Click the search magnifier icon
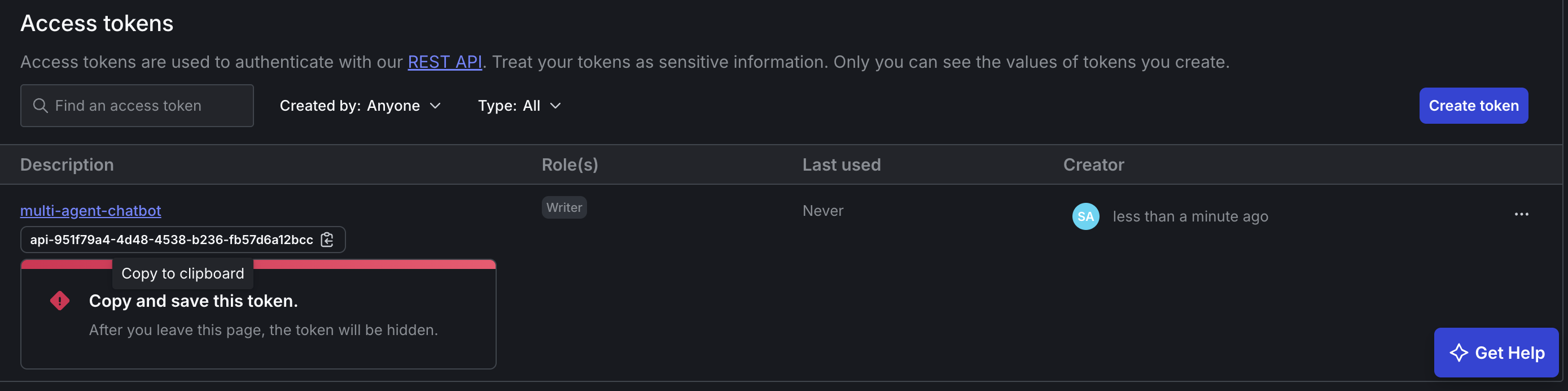 point(40,105)
